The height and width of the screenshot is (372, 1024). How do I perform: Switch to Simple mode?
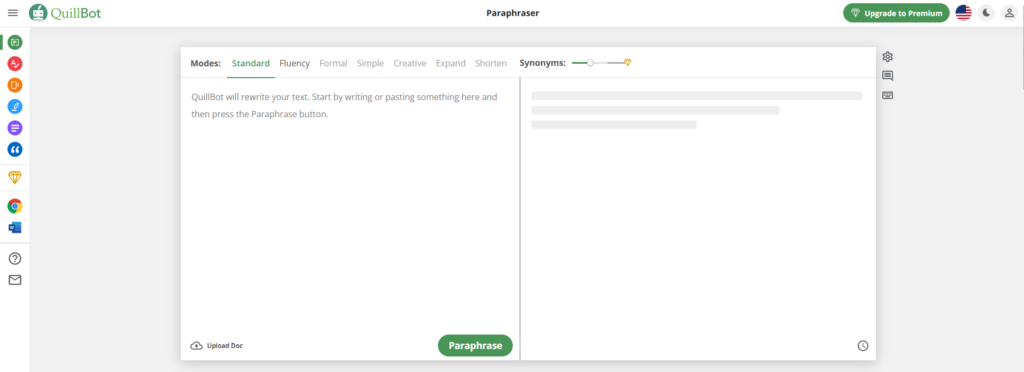click(370, 63)
